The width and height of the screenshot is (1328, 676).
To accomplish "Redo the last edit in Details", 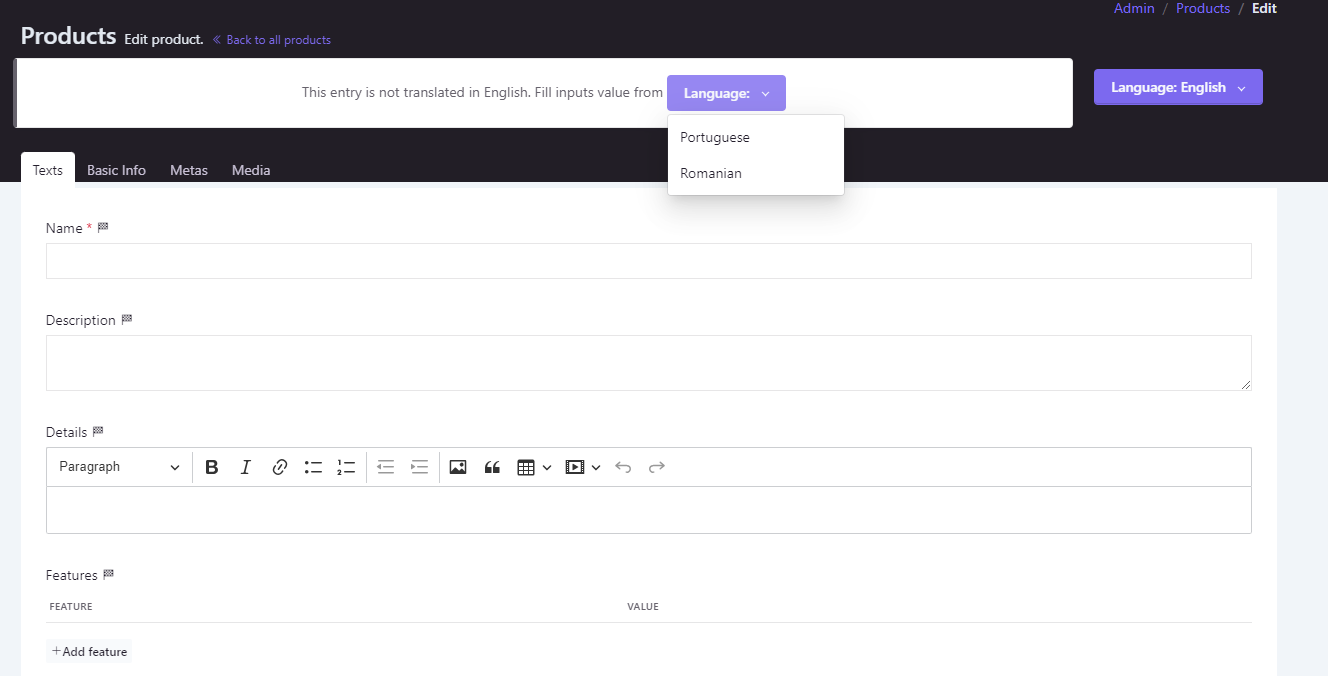I will 657,466.
